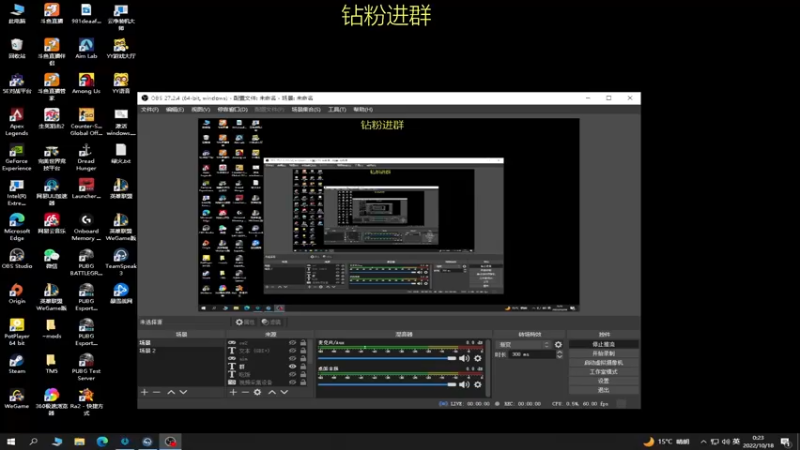Viewport: 800px width, 450px height.
Task: Select the TeamSpeak 3 desktop icon
Action: pos(121,262)
